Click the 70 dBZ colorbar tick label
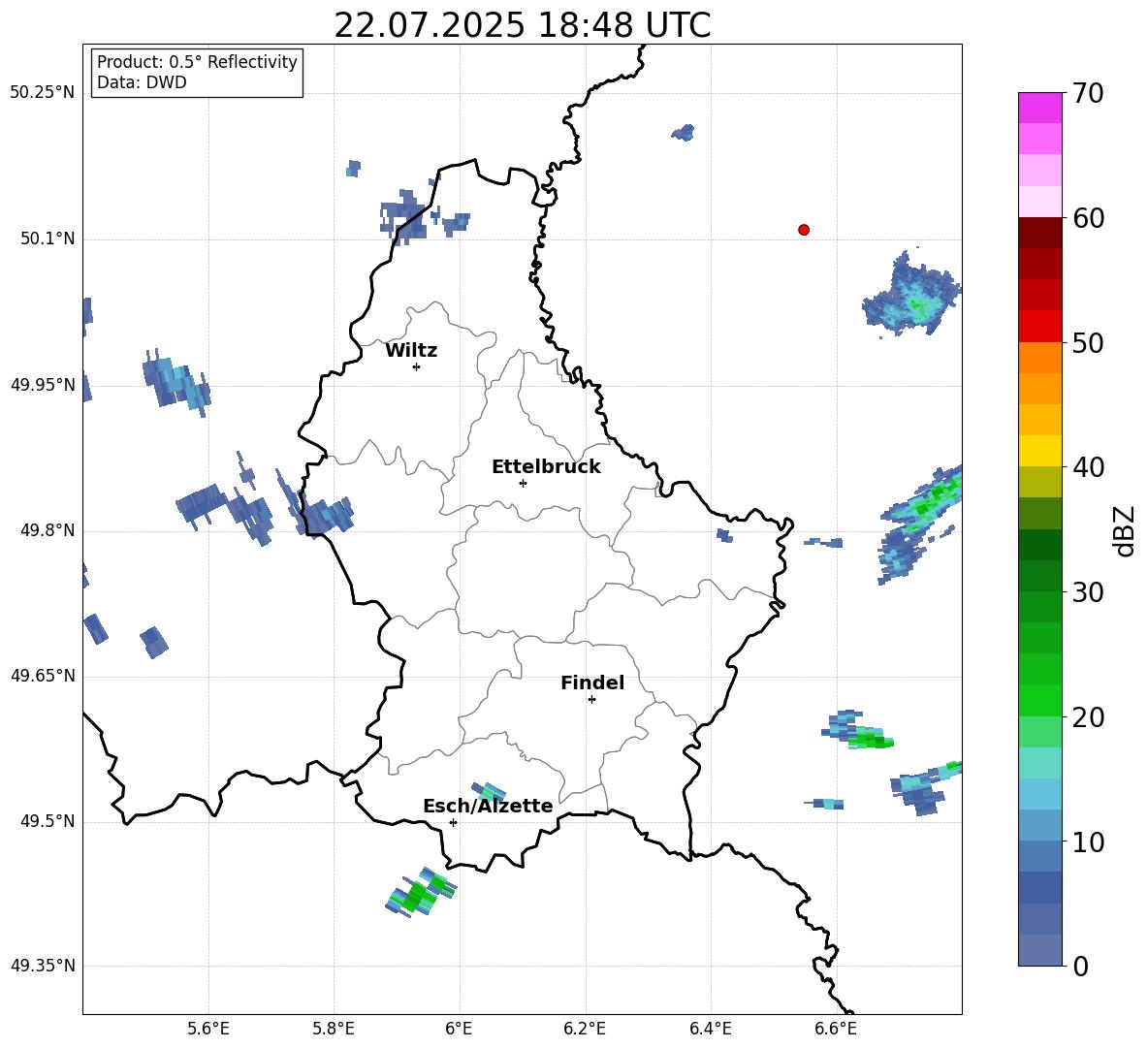Image resolution: width=1148 pixels, height=1048 pixels. coord(1088,93)
